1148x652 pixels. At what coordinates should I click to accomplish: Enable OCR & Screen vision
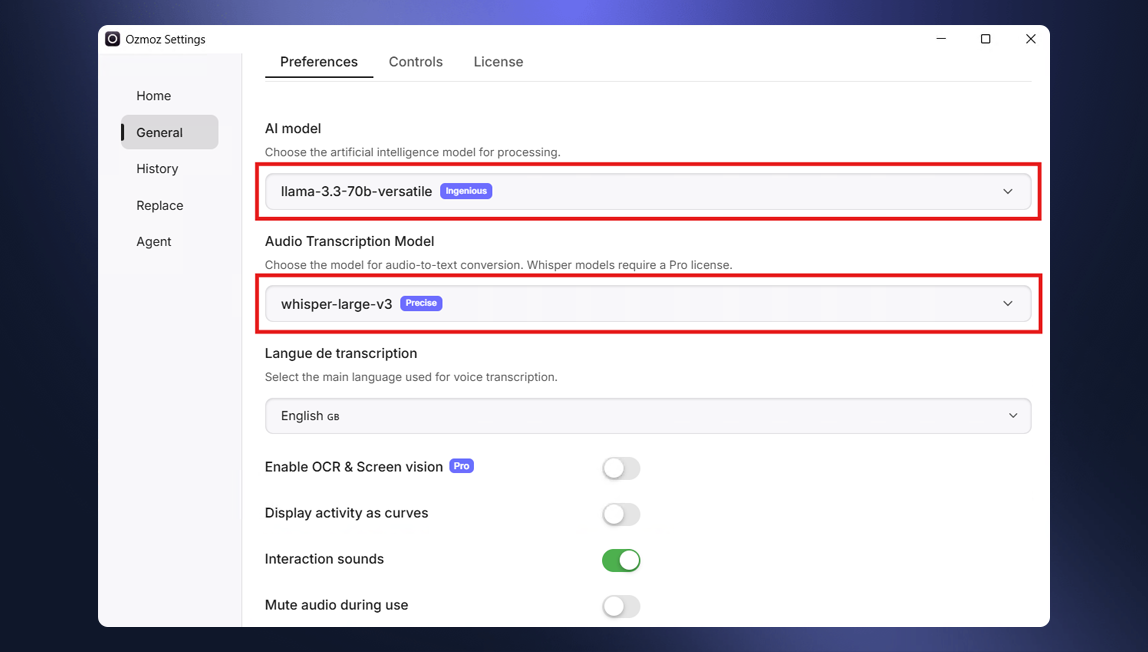click(620, 468)
